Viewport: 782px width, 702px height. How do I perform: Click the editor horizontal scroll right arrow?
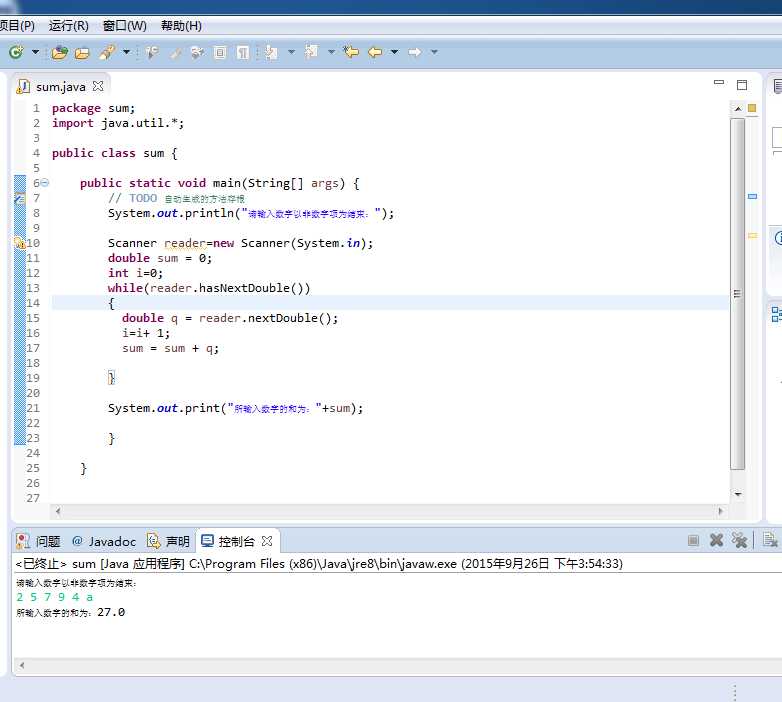click(720, 511)
